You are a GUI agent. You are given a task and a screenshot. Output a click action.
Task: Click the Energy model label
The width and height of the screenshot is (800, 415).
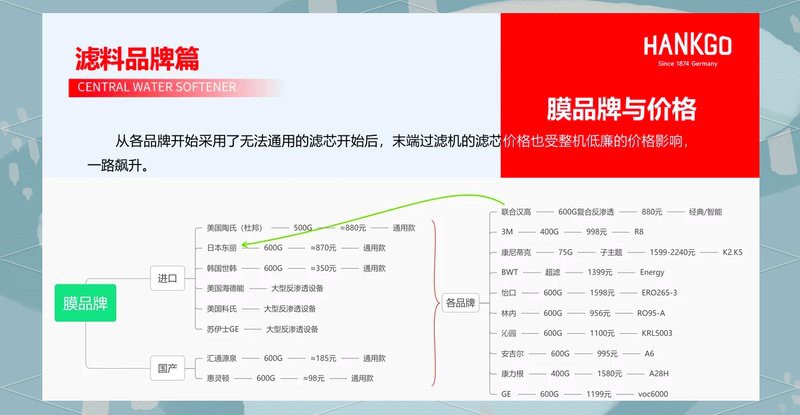[652, 272]
